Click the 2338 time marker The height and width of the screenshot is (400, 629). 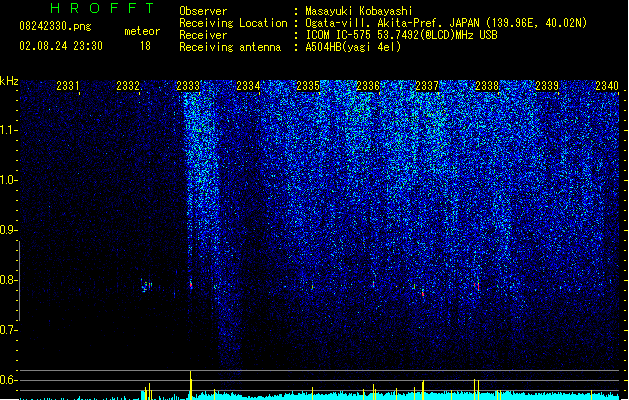click(x=487, y=86)
